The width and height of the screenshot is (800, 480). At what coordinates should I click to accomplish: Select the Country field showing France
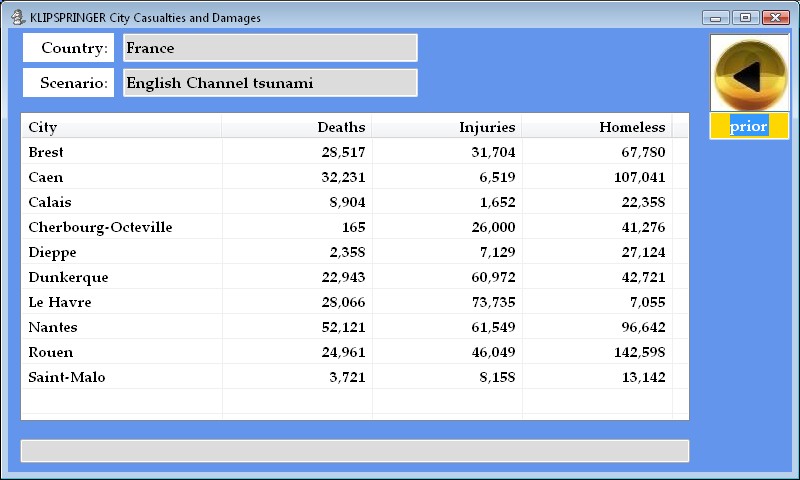click(269, 48)
